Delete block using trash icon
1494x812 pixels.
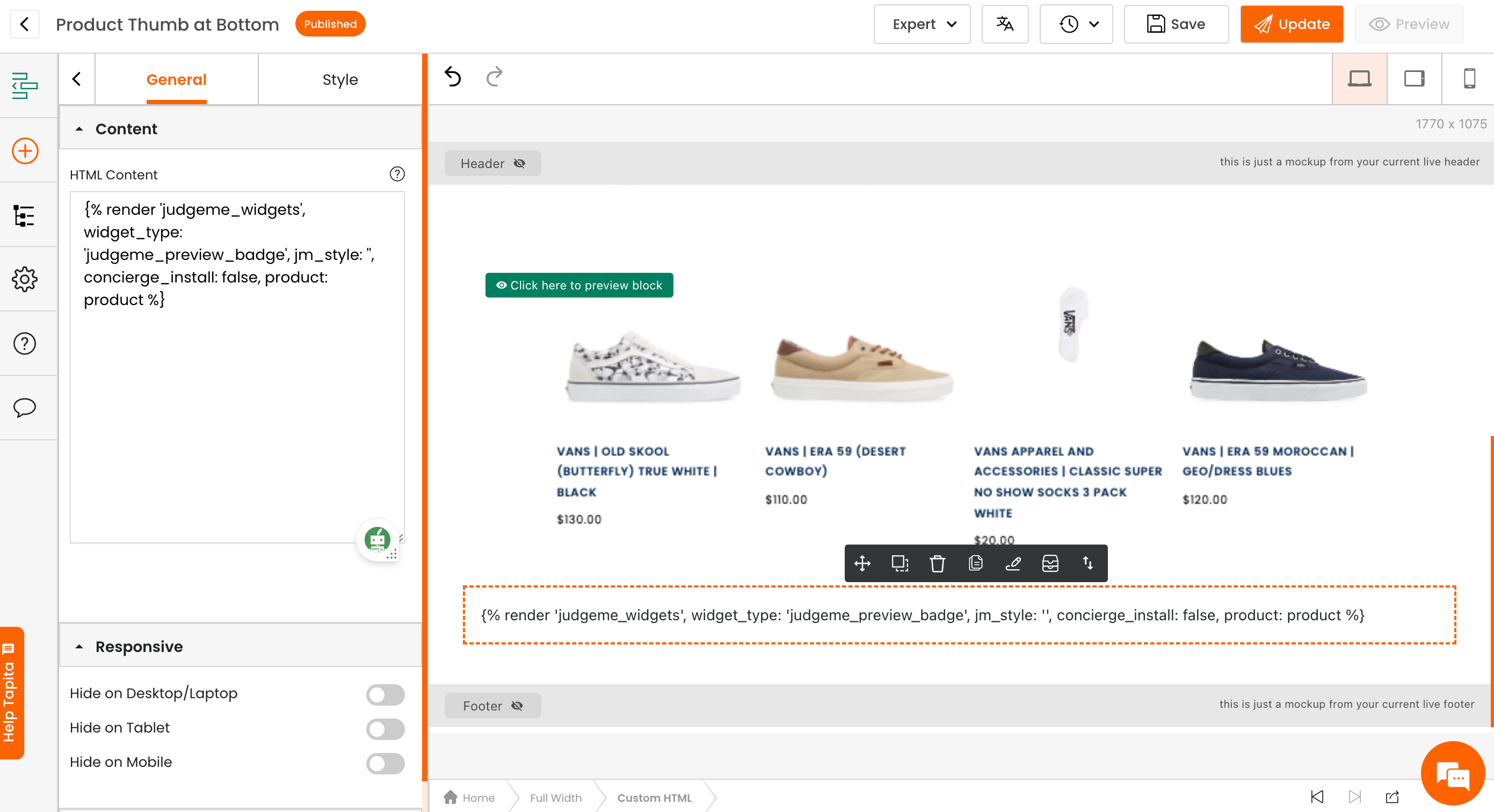937,563
